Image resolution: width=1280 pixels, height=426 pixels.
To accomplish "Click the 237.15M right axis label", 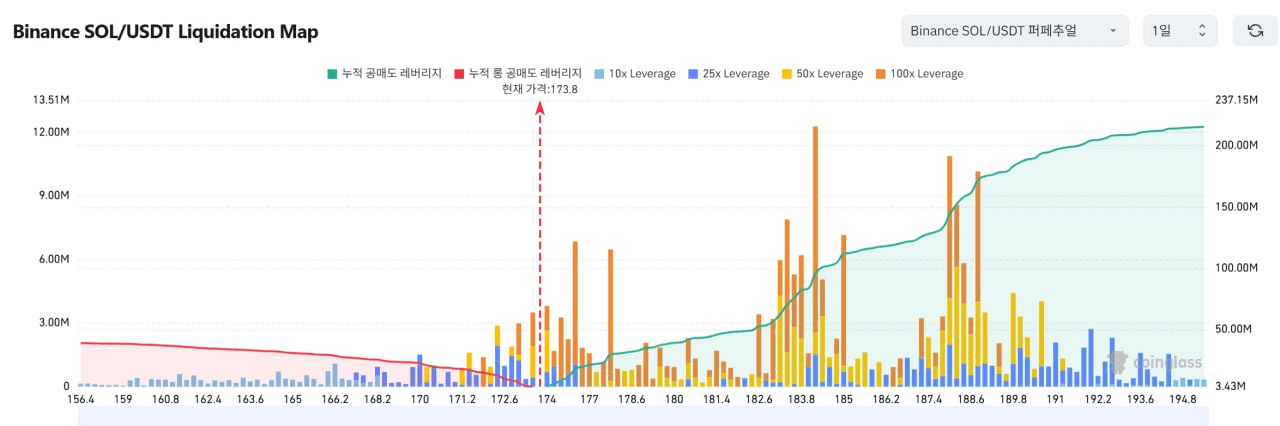I will pyautogui.click(x=1236, y=100).
